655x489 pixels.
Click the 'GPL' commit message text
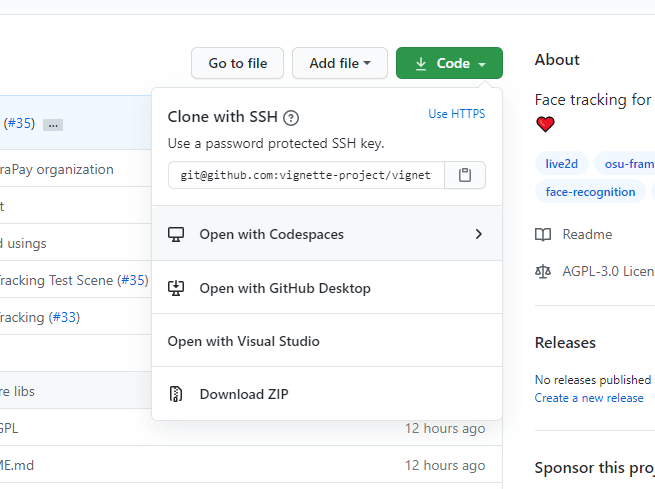tap(9, 428)
